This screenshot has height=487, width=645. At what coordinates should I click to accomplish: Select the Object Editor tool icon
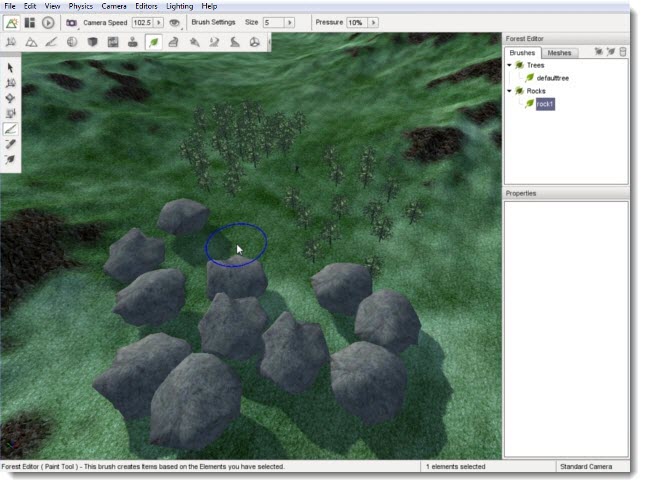pyautogui.click(x=11, y=42)
